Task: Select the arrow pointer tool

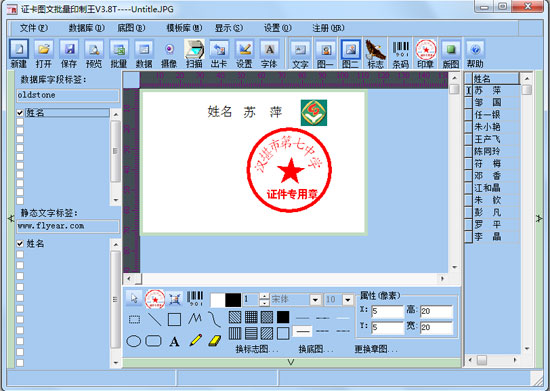Action: point(134,299)
